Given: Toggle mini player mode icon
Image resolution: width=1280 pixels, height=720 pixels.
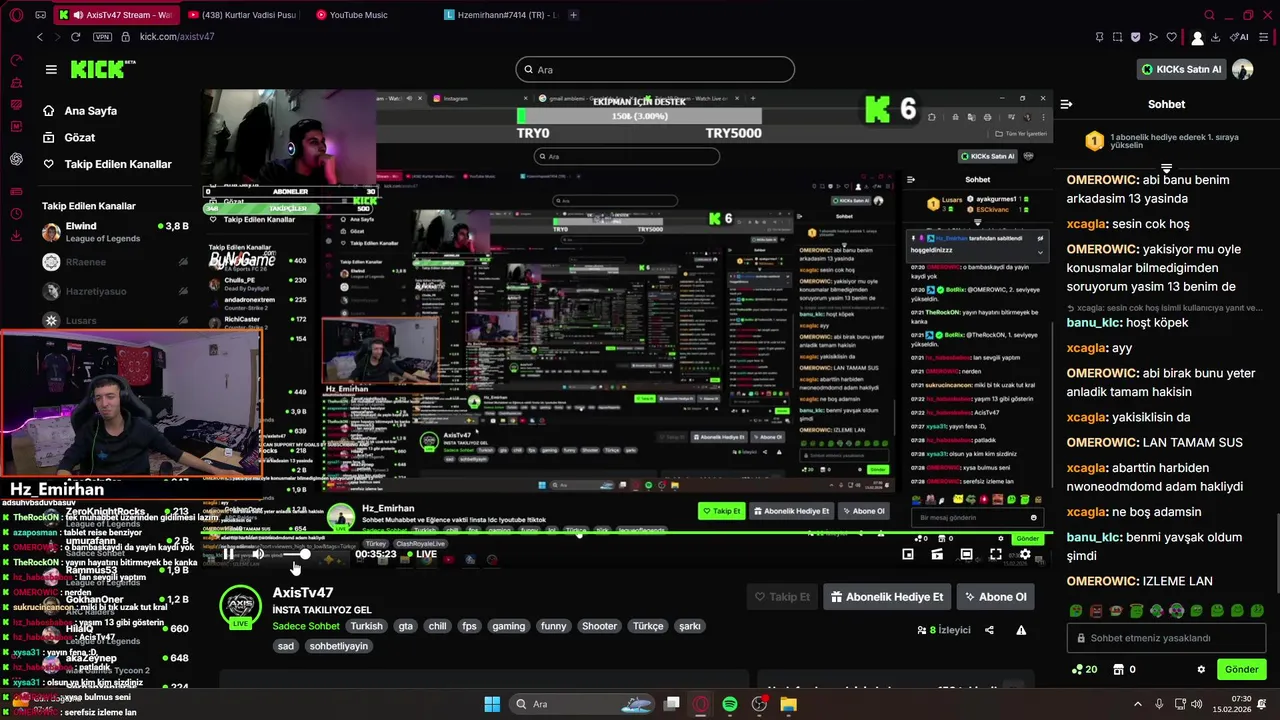Looking at the screenshot, I should 908,554.
